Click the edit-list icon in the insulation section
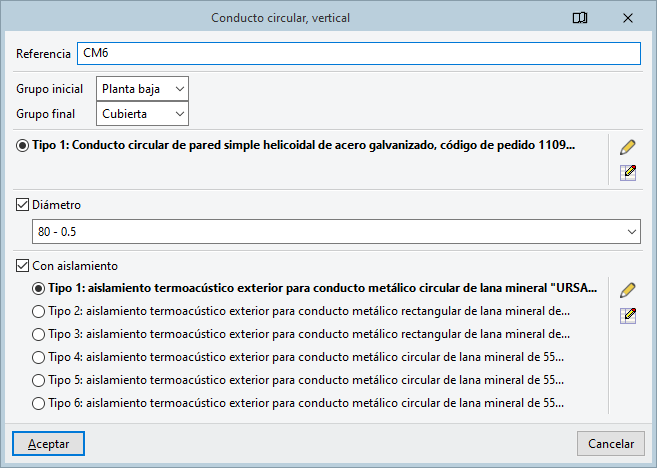657x468 pixels. tap(628, 316)
